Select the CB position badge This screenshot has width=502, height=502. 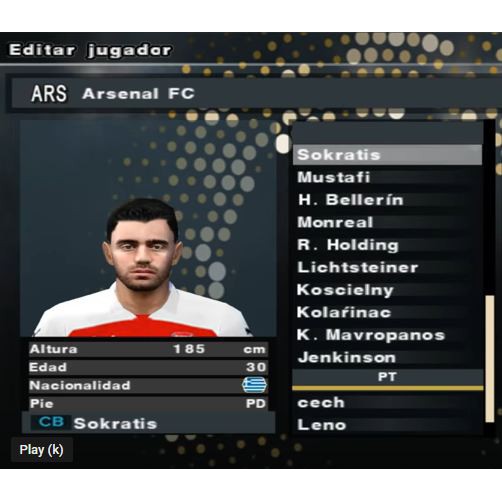click(51, 422)
